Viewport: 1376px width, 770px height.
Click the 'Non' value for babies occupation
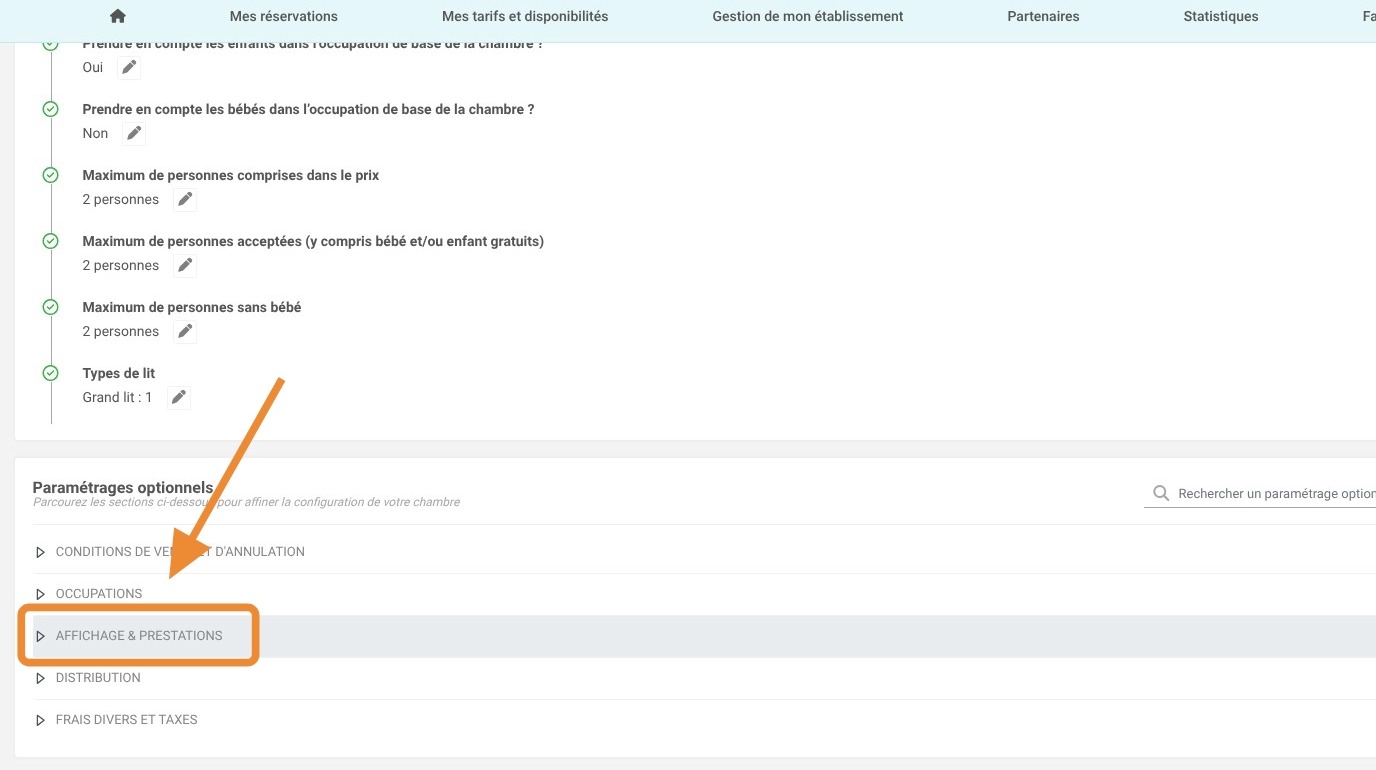click(x=95, y=133)
